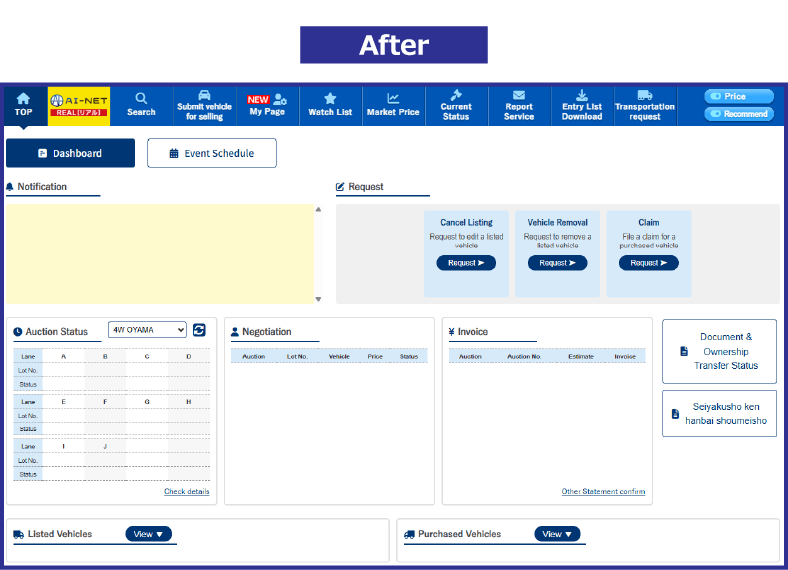Image resolution: width=788 pixels, height=570 pixels.
Task: Open the Watch List star icon
Action: (330, 99)
